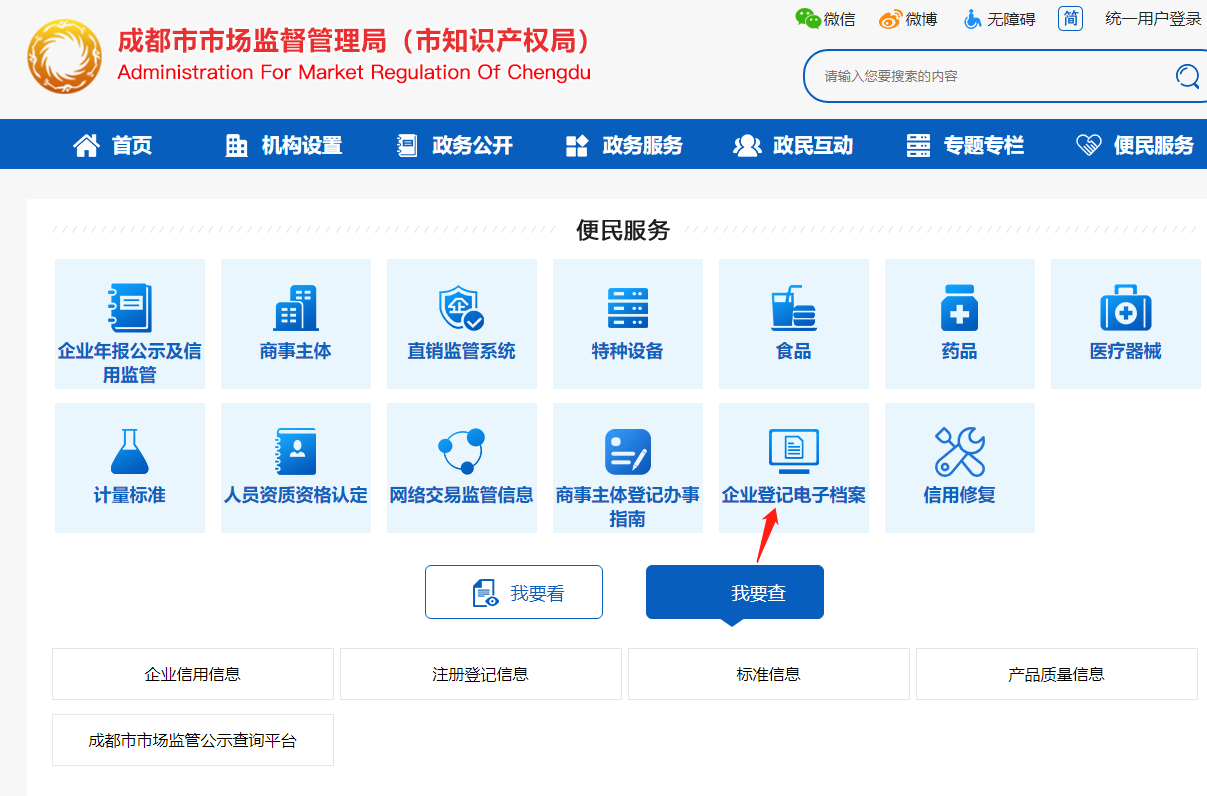Switch to the 我要看 tab
The image size is (1207, 796).
click(514, 593)
